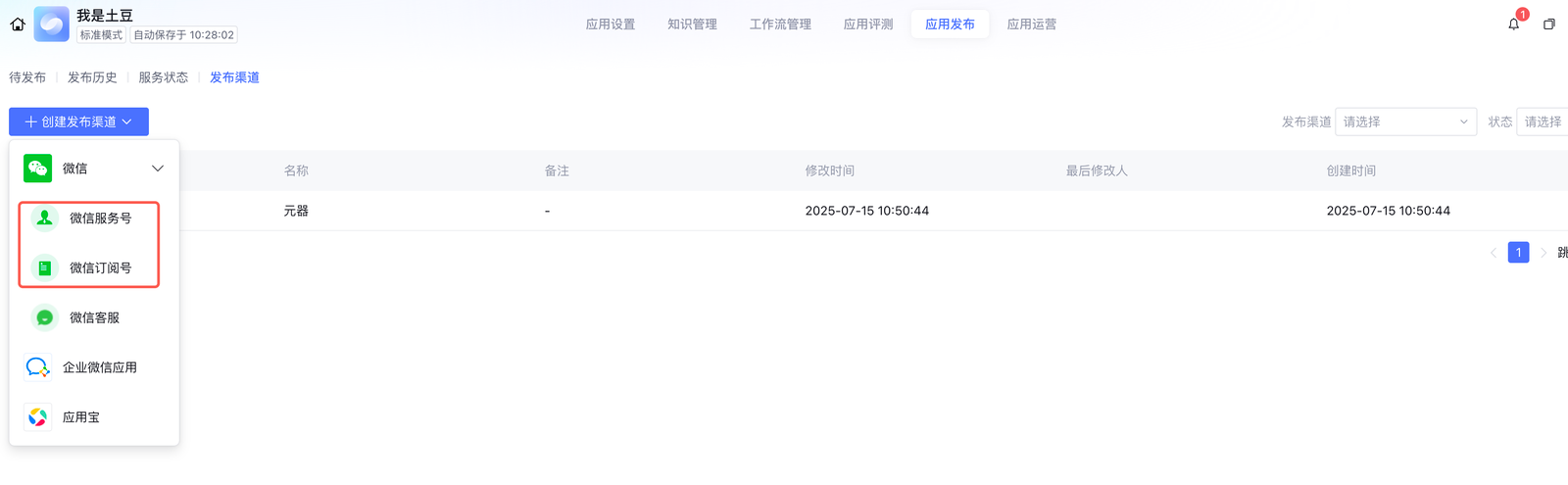The image size is (1568, 485).
Task: Select the 微信服务号 channel icon
Action: tap(45, 218)
